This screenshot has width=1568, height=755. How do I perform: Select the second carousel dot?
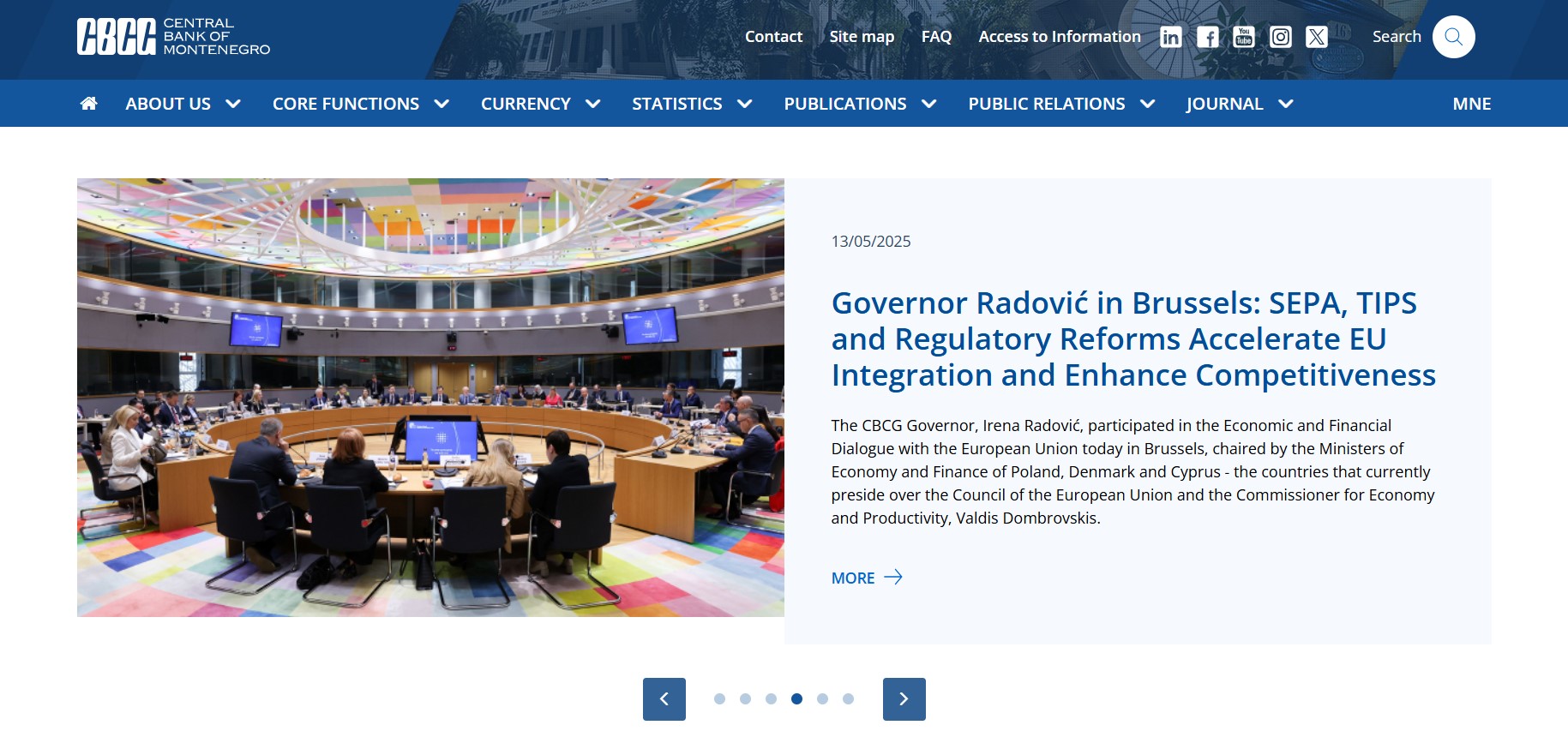tap(745, 699)
